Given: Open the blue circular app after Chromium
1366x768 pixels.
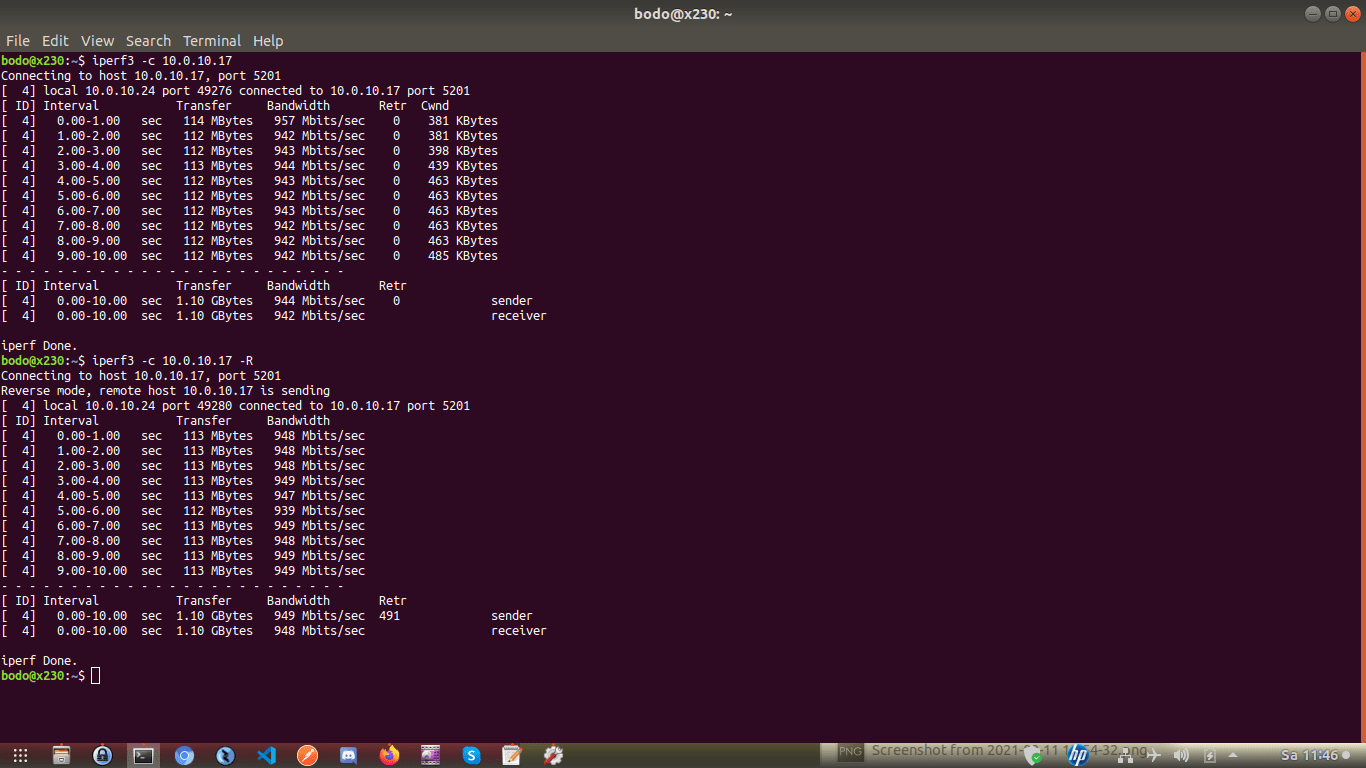Looking at the screenshot, I should point(225,755).
